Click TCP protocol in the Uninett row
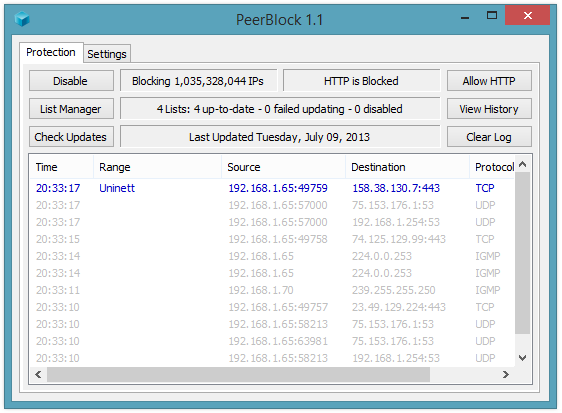The height and width of the screenshot is (413, 562). (x=485, y=188)
